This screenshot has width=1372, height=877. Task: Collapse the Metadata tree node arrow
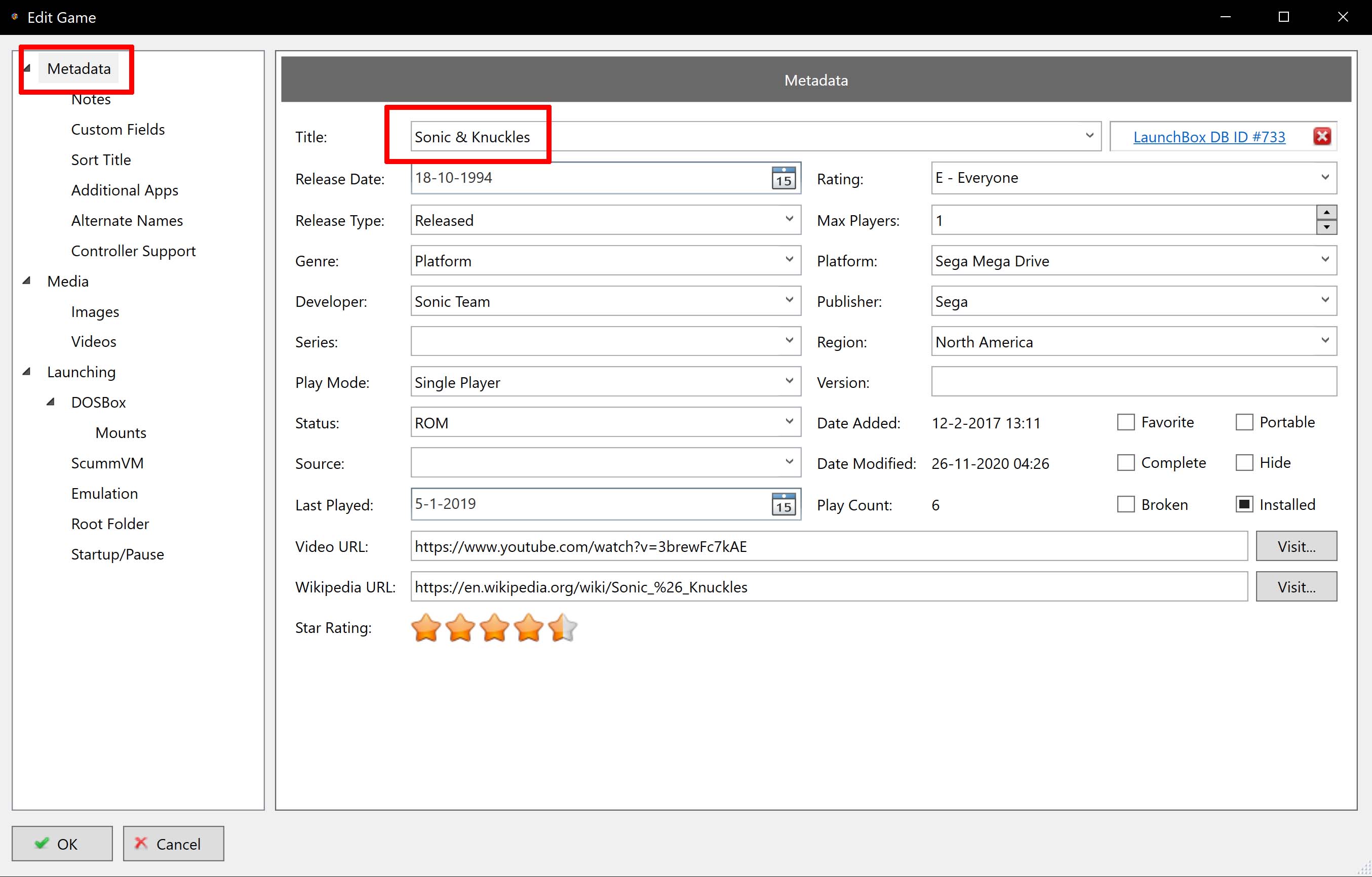(x=27, y=68)
